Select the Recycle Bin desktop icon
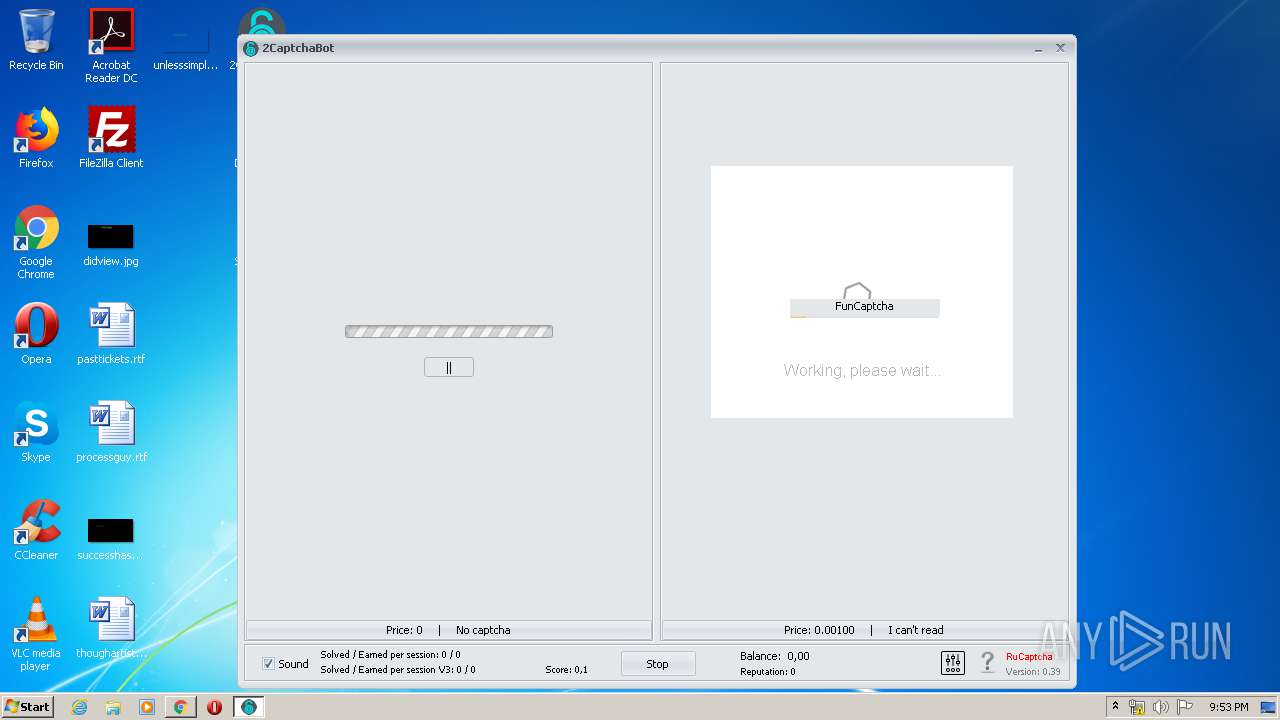The height and width of the screenshot is (720, 1280). click(36, 40)
